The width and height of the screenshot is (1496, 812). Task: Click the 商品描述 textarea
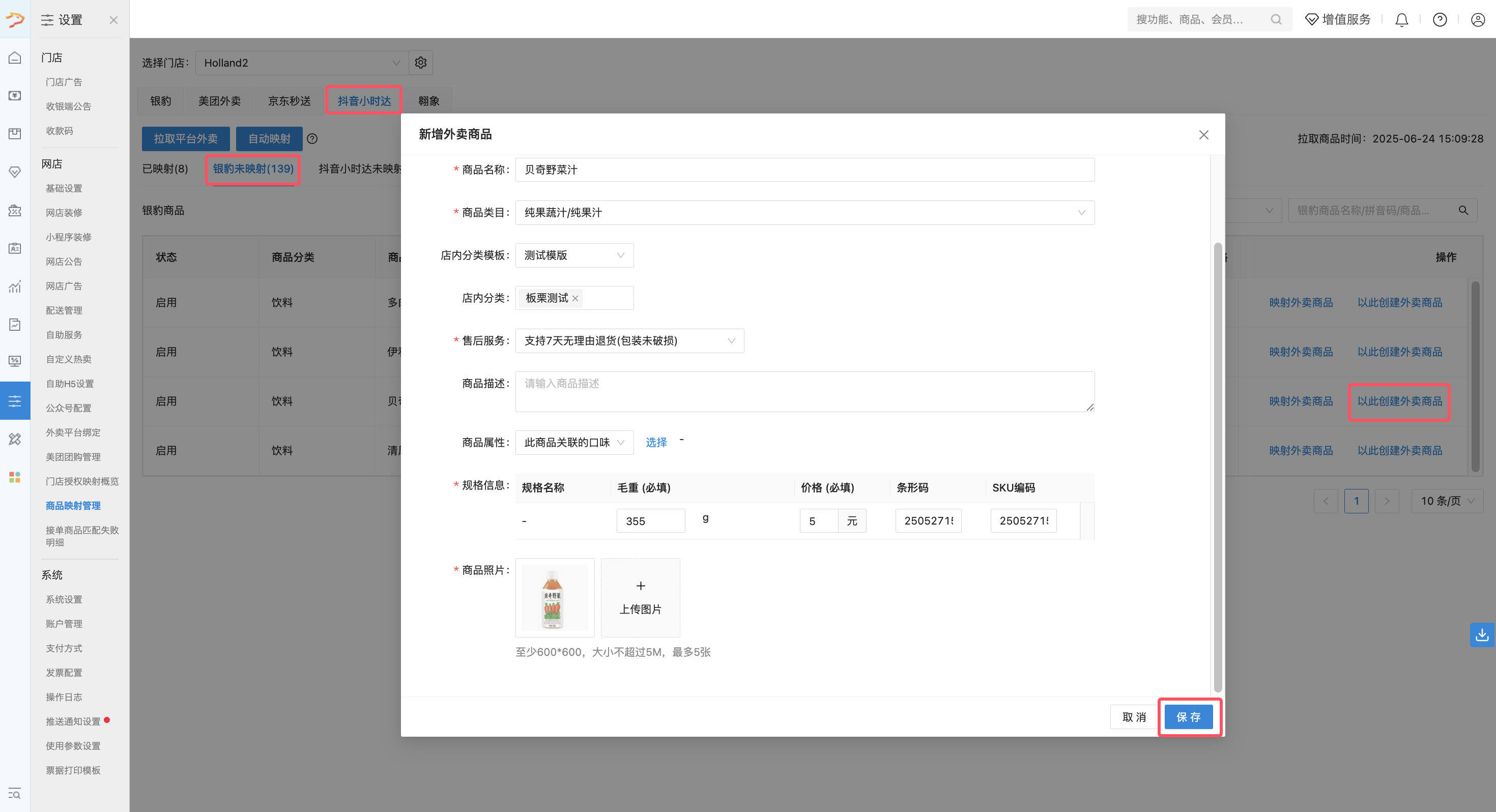tap(805, 392)
